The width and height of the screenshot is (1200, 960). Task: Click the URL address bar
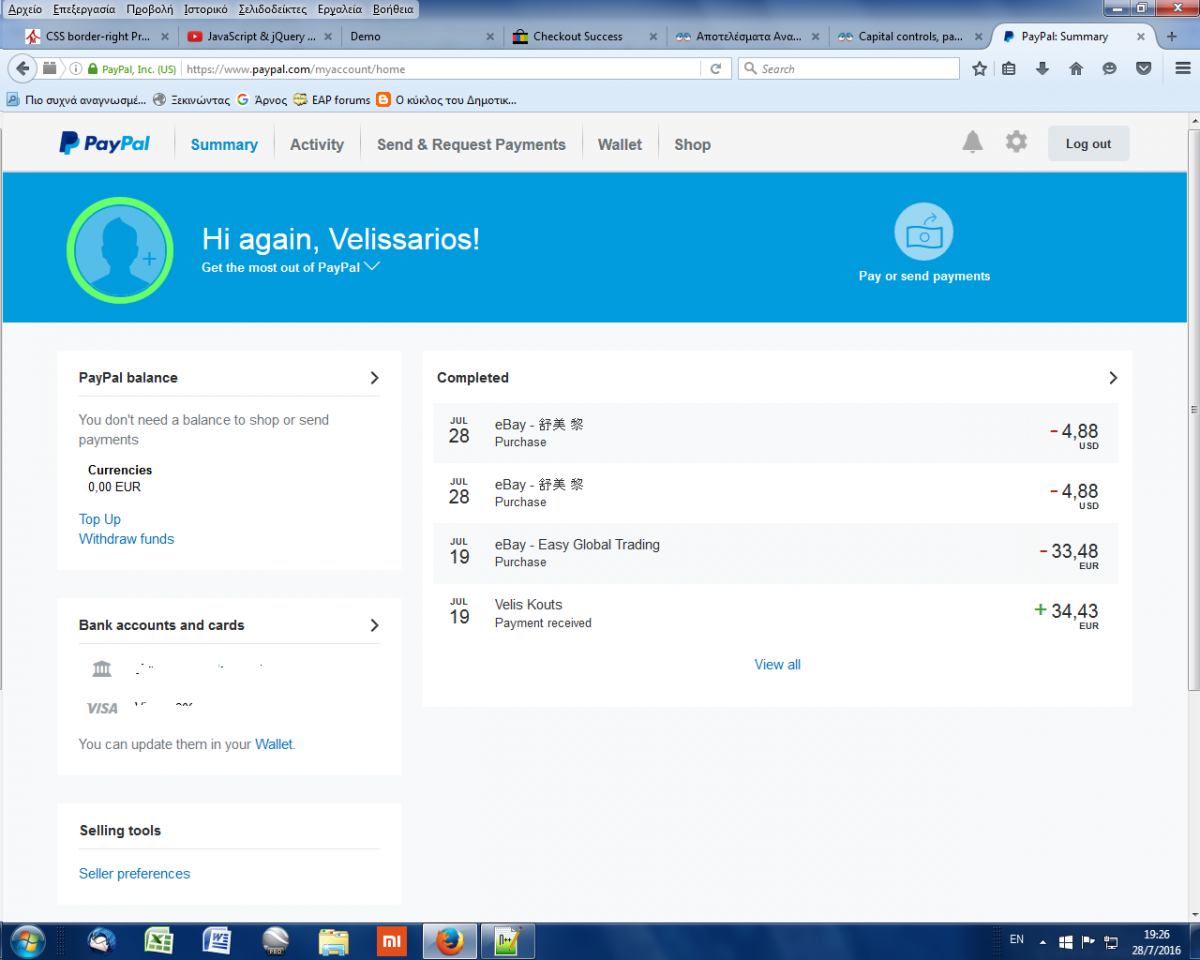pos(440,69)
